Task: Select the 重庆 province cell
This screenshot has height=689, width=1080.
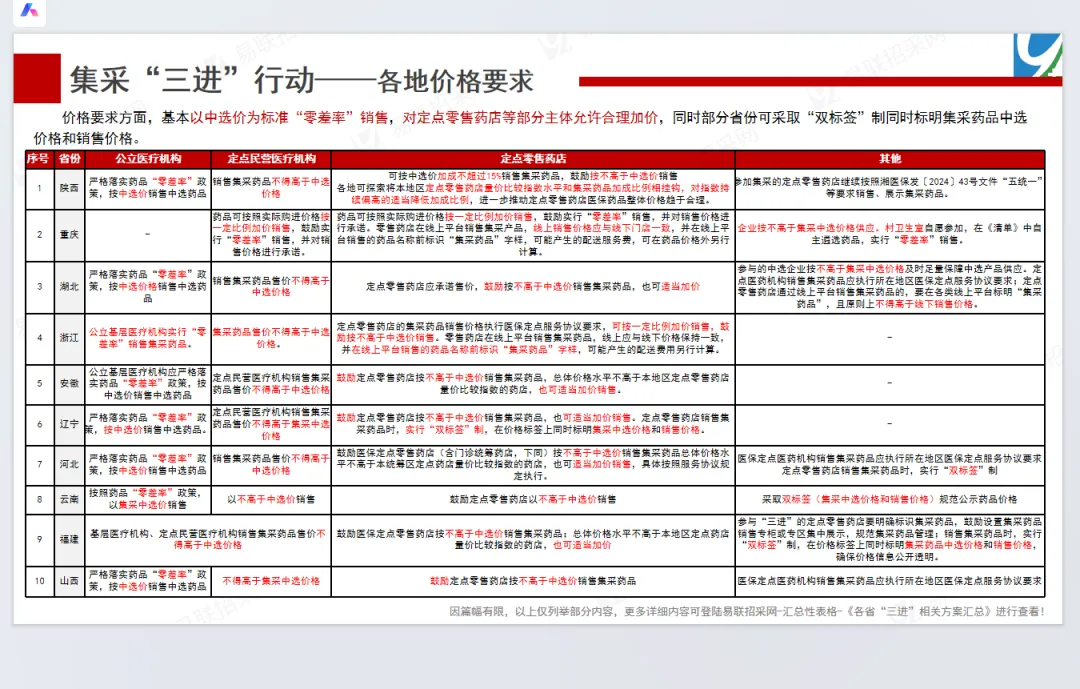Action: (x=70, y=235)
